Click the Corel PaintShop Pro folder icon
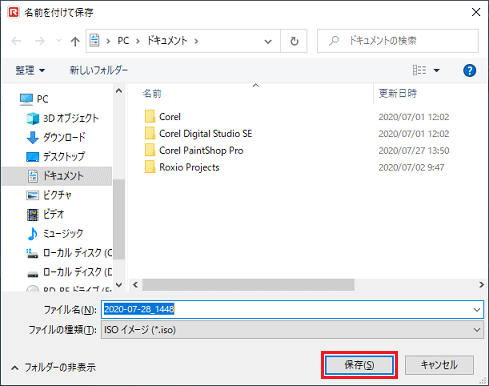This screenshot has height=386, width=489. pyautogui.click(x=150, y=150)
